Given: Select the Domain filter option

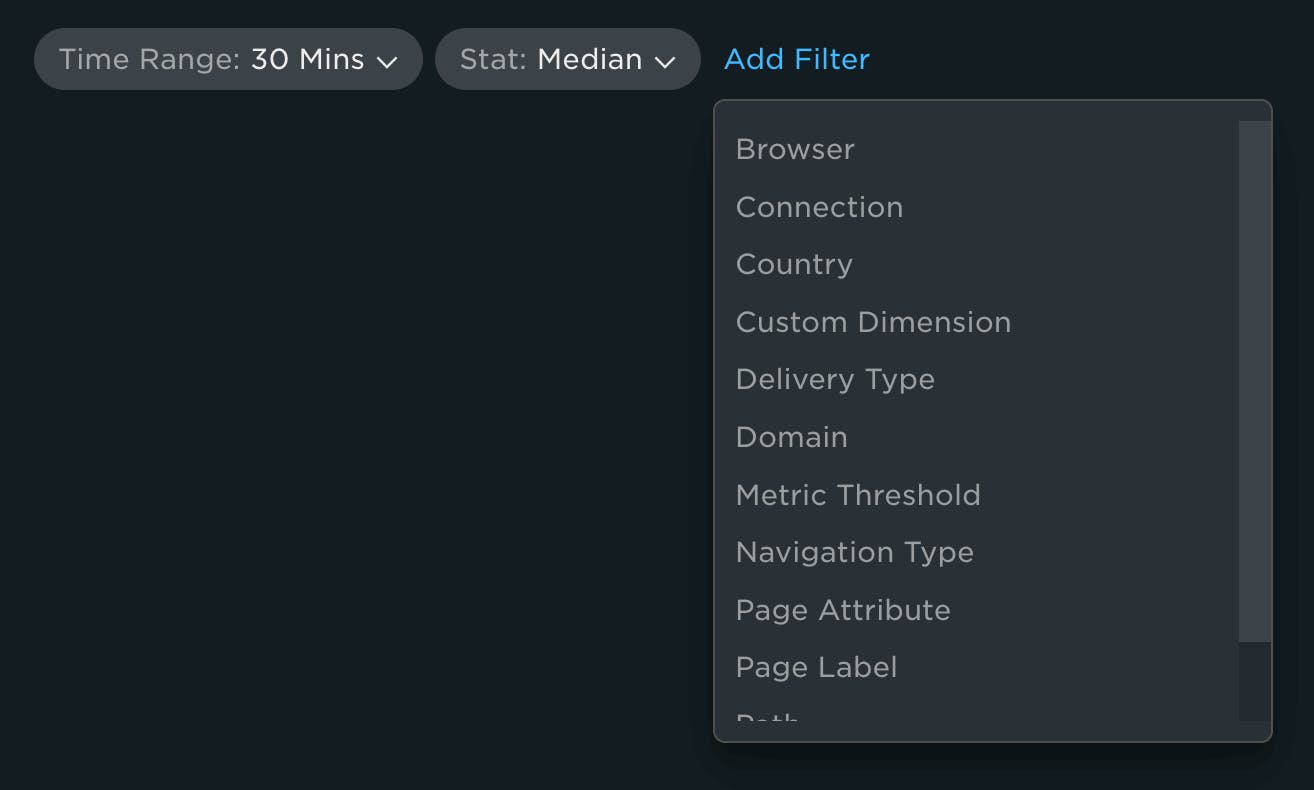Looking at the screenshot, I should point(791,437).
